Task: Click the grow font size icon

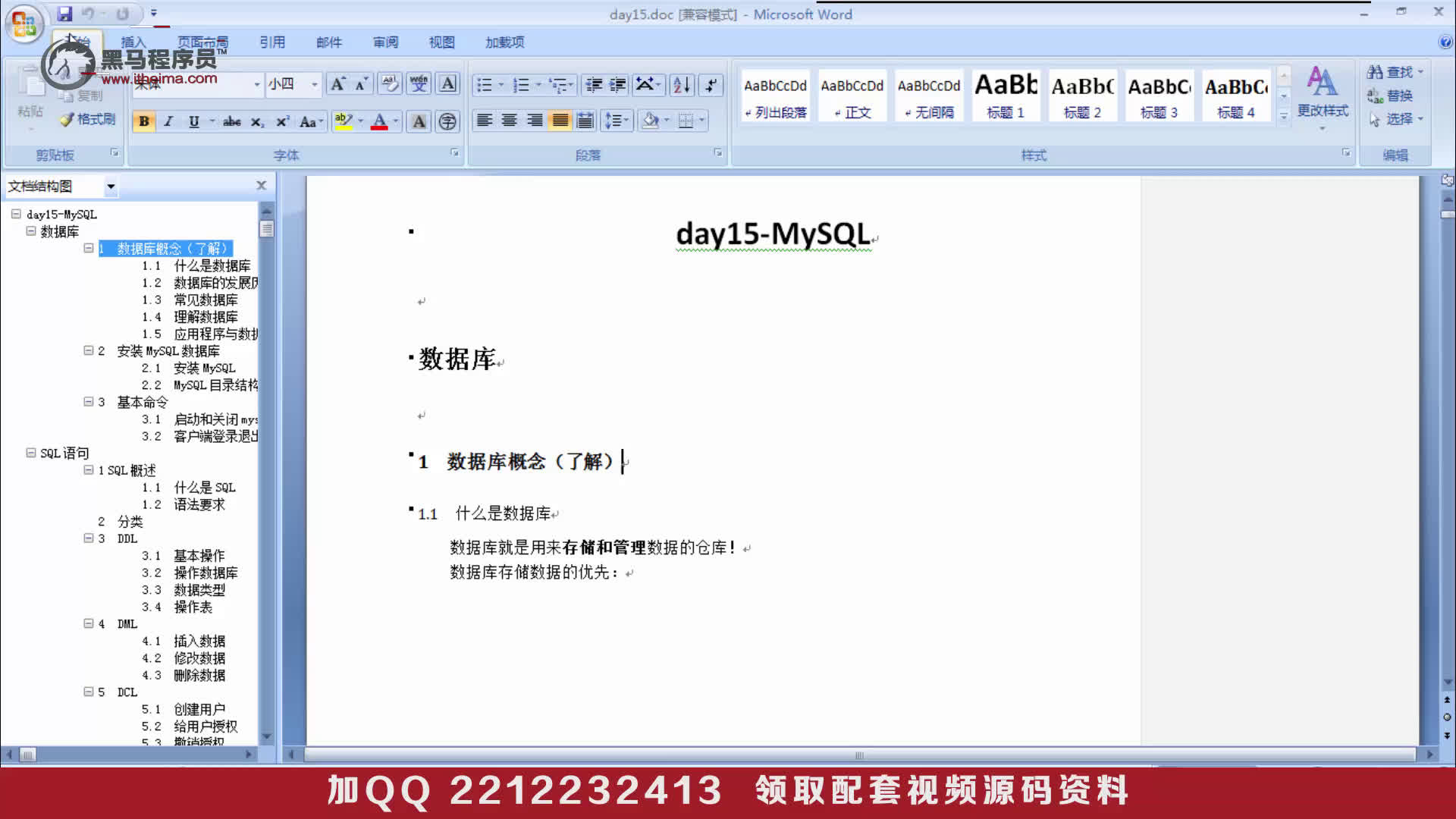Action: click(337, 84)
